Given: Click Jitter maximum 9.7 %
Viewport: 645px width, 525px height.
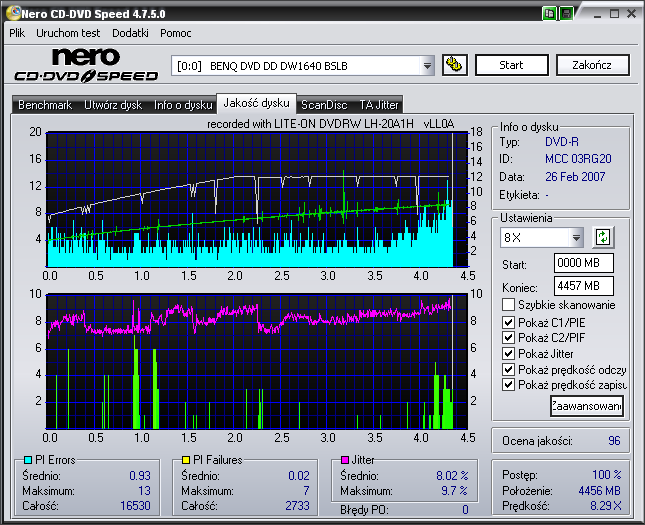Looking at the screenshot, I should click(x=455, y=491).
